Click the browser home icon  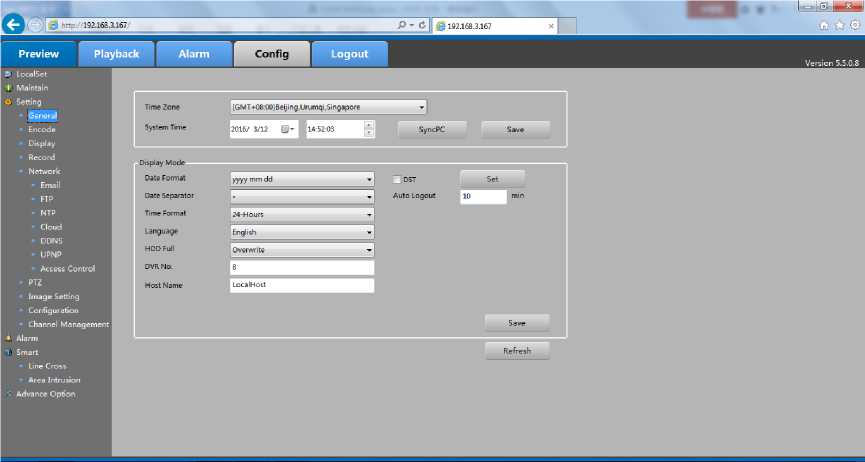click(823, 24)
